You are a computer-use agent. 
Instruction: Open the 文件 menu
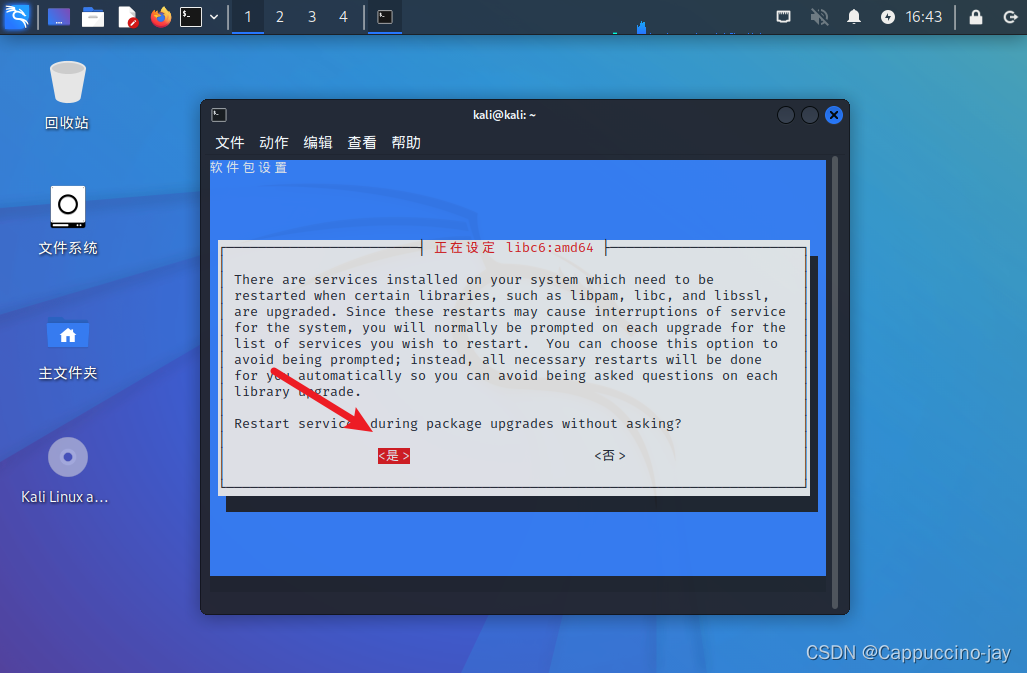(229, 143)
